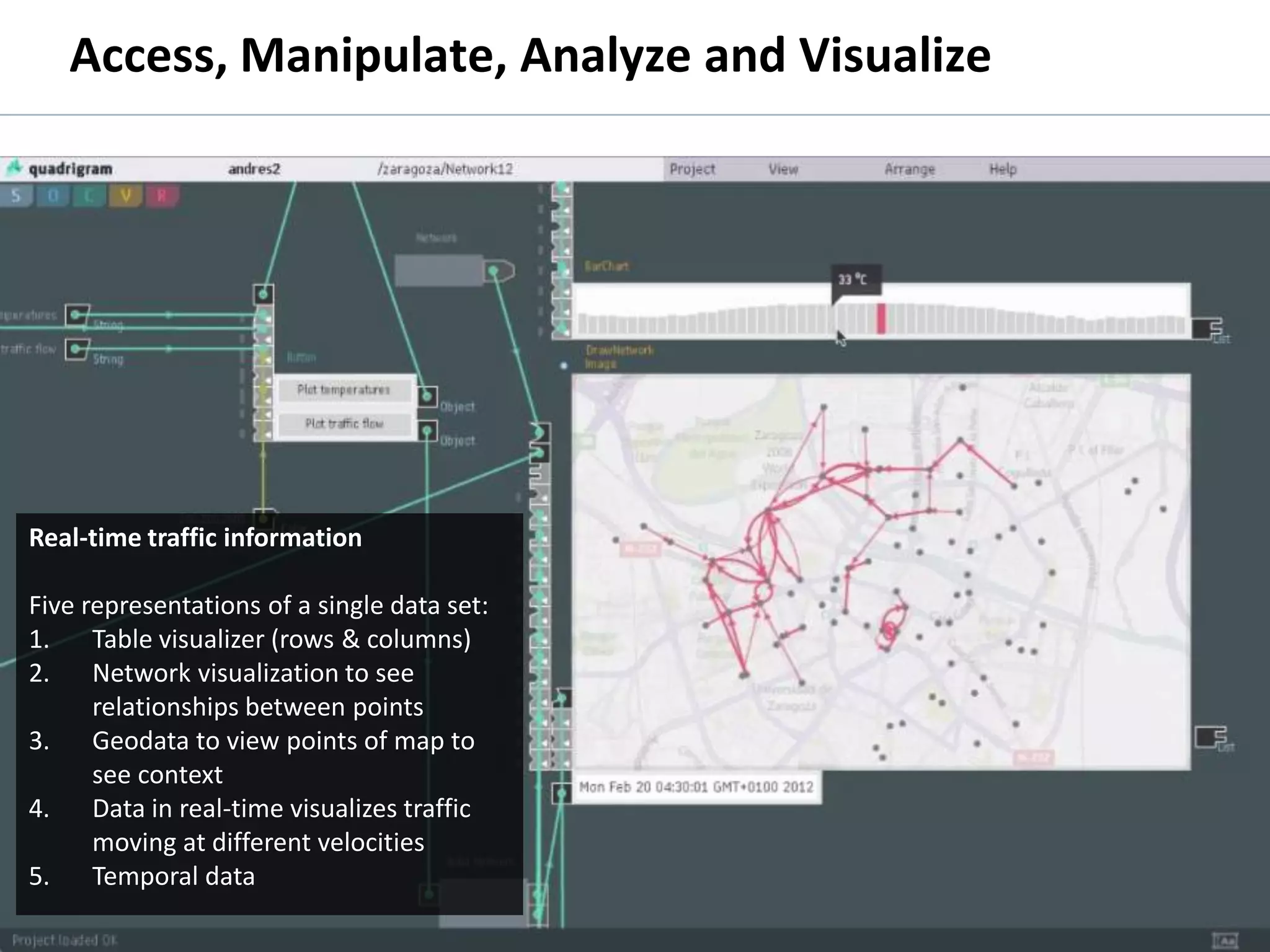
Task: Click the quadrigram logo icon
Action: click(14, 168)
